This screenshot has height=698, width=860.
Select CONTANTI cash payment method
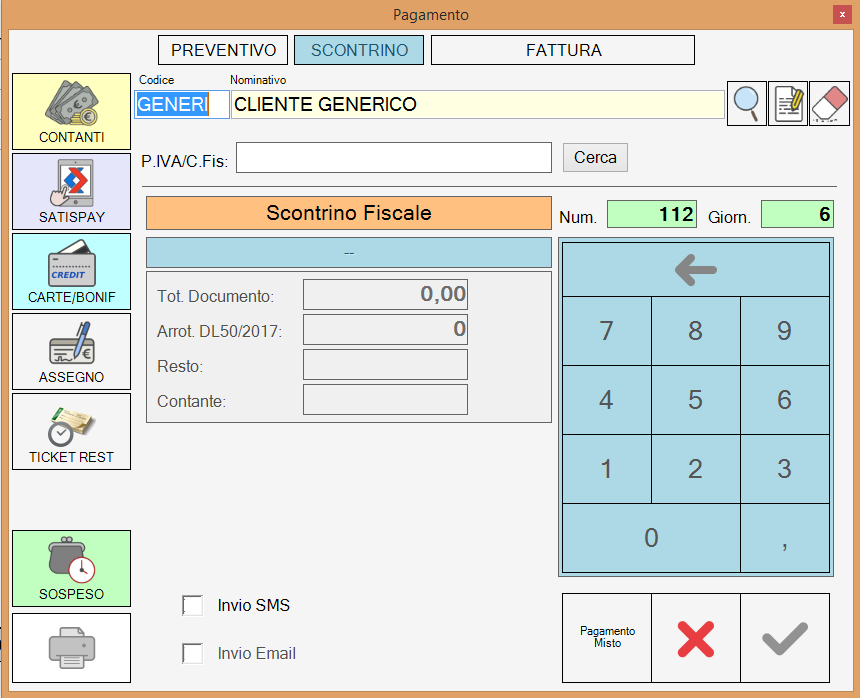pos(71,111)
